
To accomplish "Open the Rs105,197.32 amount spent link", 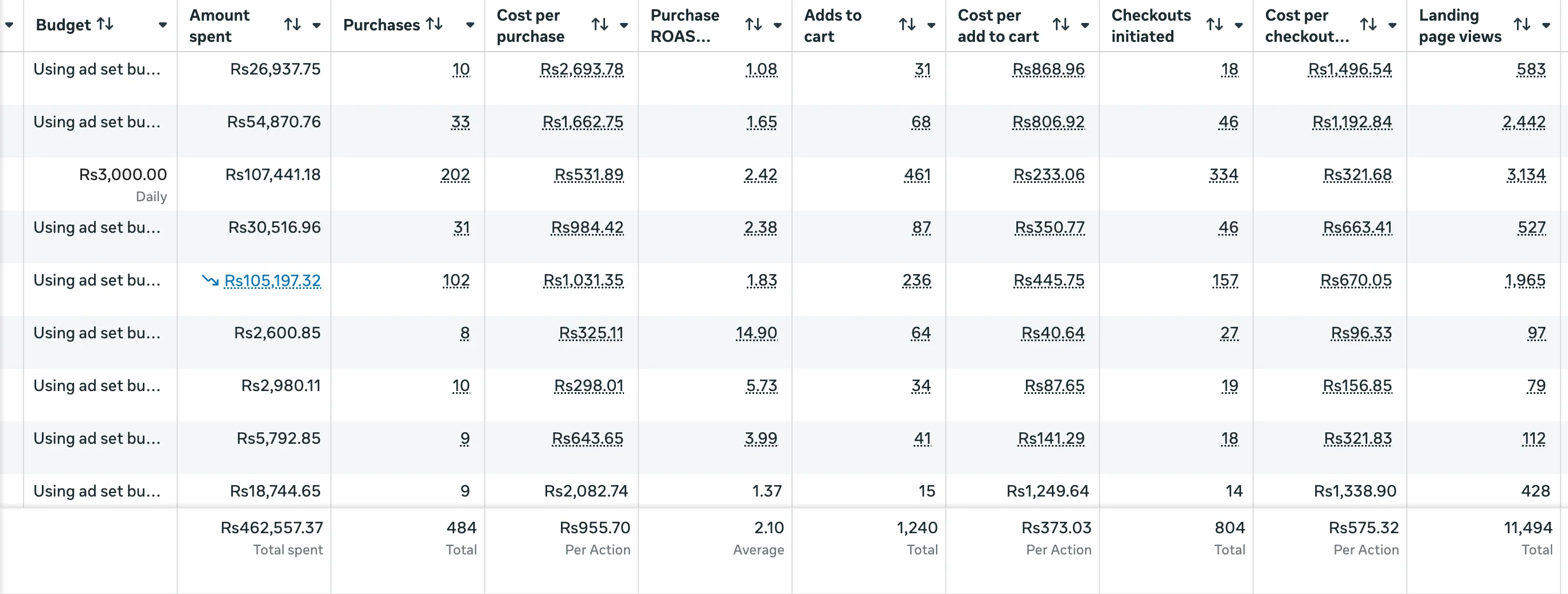I will tap(272, 280).
